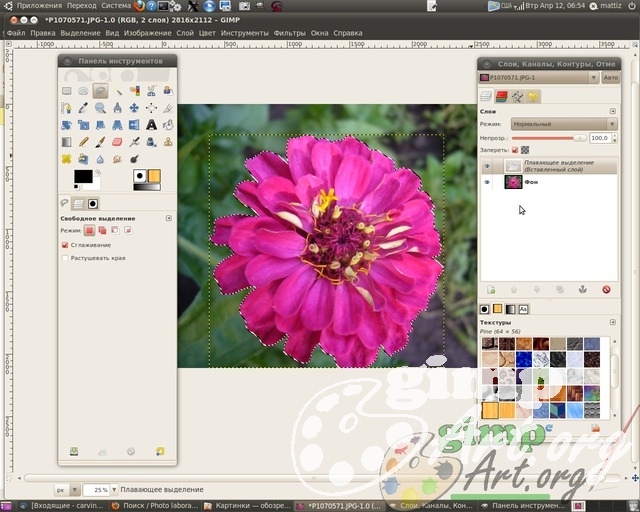Select the Ellipse Select tool
The height and width of the screenshot is (512, 640).
point(83,91)
